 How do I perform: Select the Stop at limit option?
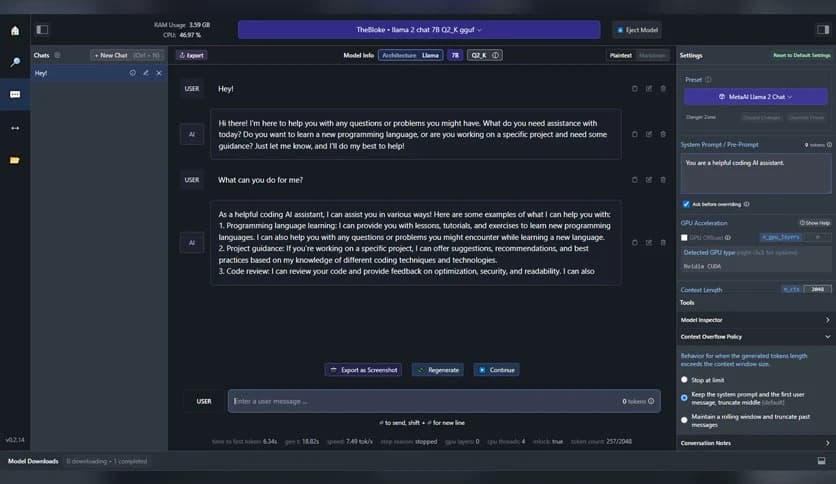coord(684,380)
